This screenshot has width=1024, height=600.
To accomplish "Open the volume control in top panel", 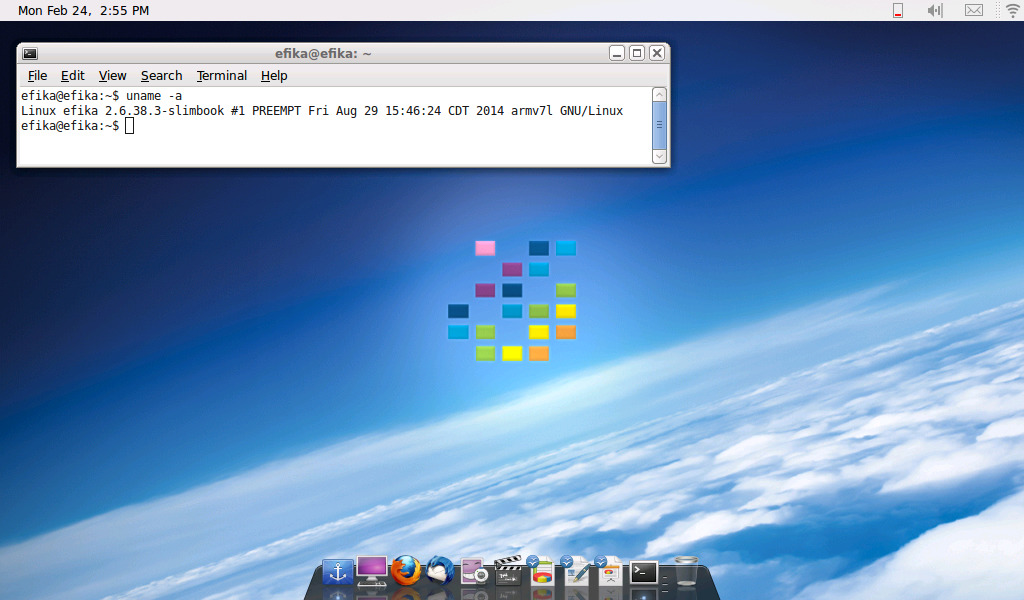I will tap(935, 11).
